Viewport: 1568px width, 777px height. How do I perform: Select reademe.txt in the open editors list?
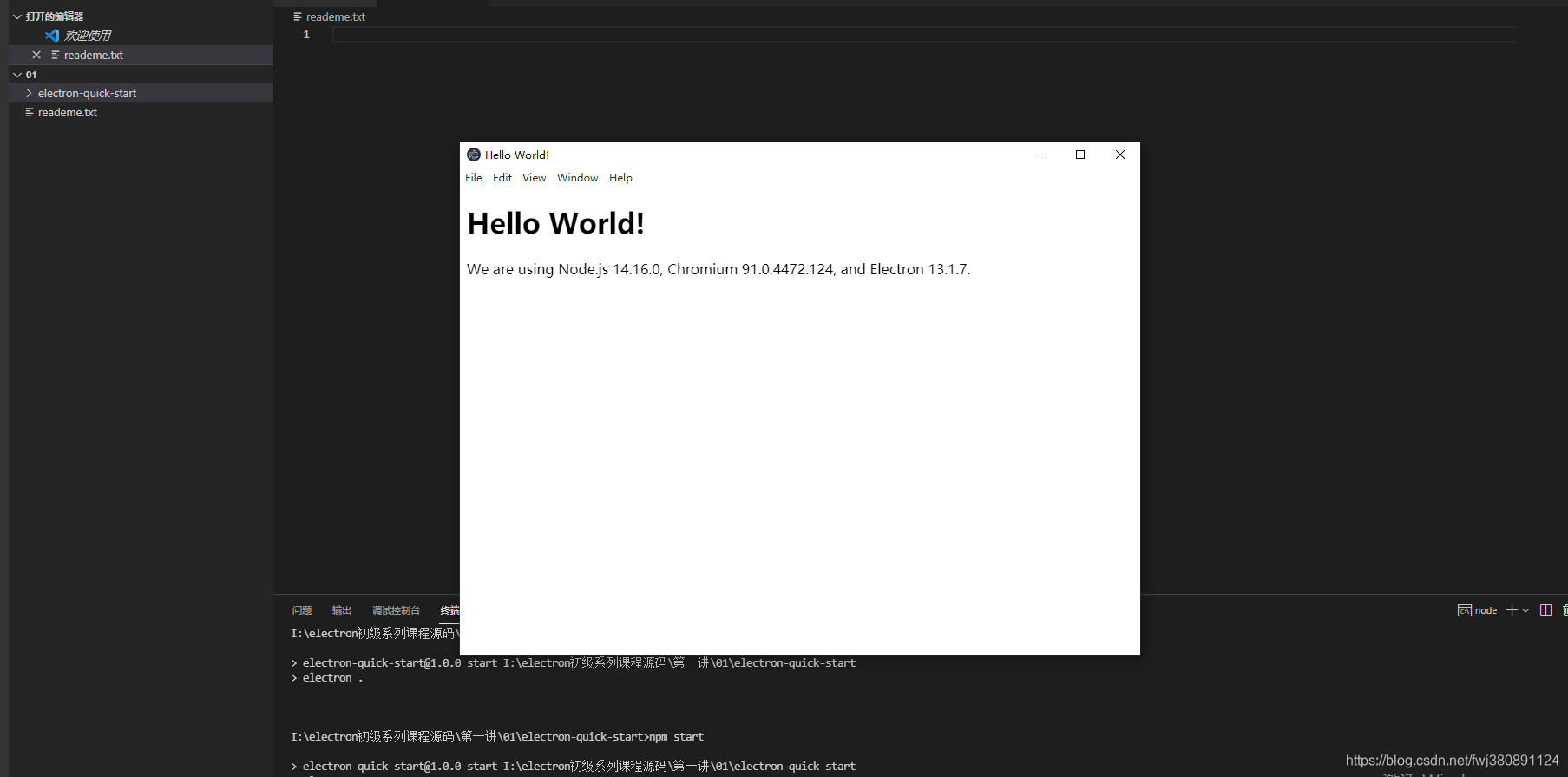tap(141, 55)
